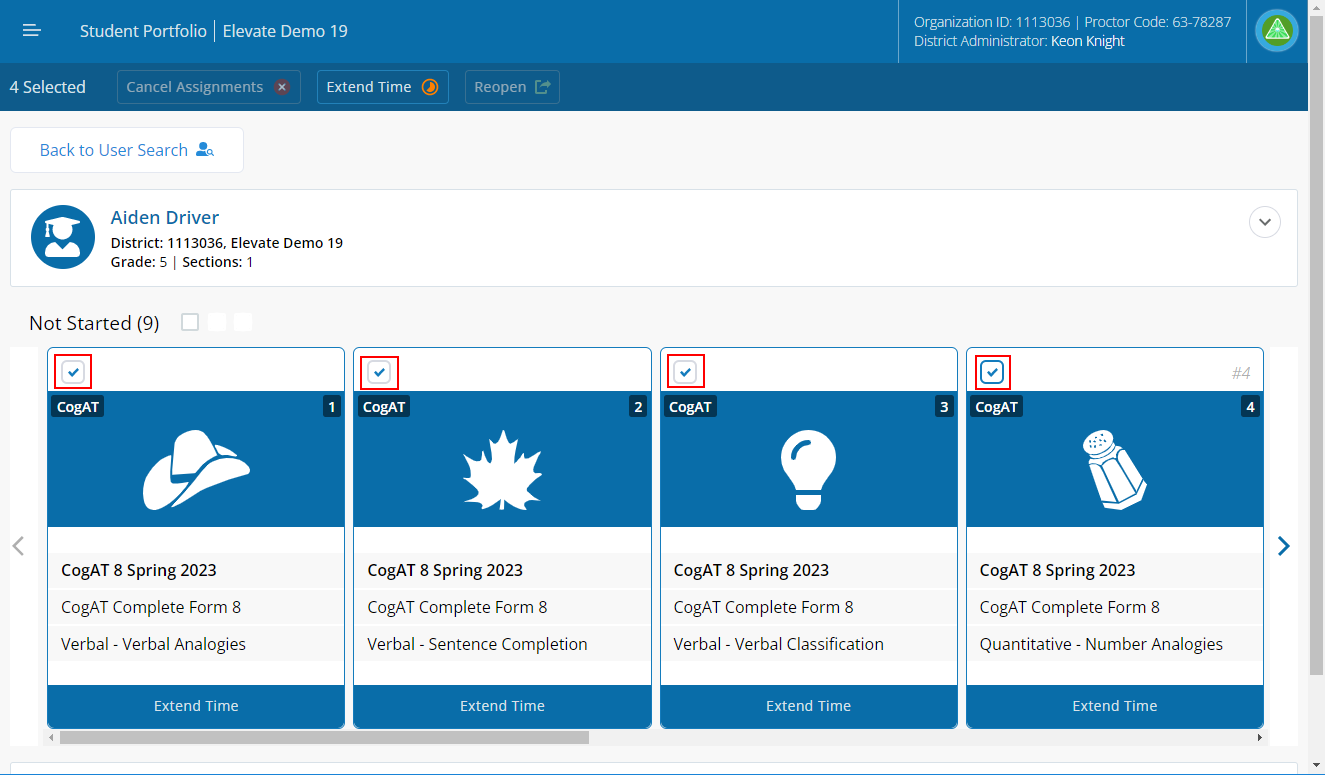1325x775 pixels.
Task: Click number badge 2 on Sentence Completion card
Action: click(x=638, y=407)
